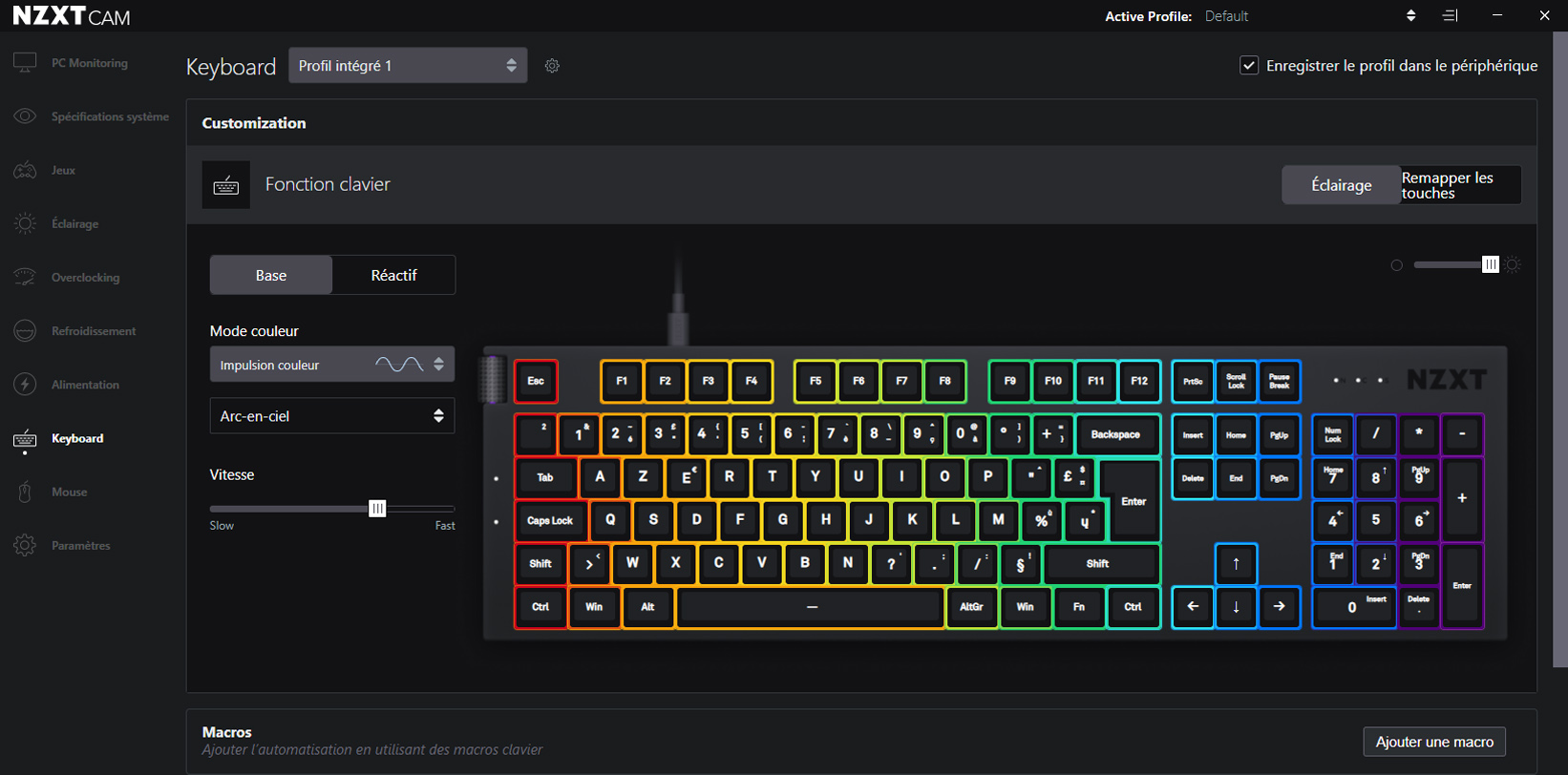Uncheck Enregistrer le profil dans le périphérique
Viewport: 1568px width, 775px height.
pos(1249,66)
